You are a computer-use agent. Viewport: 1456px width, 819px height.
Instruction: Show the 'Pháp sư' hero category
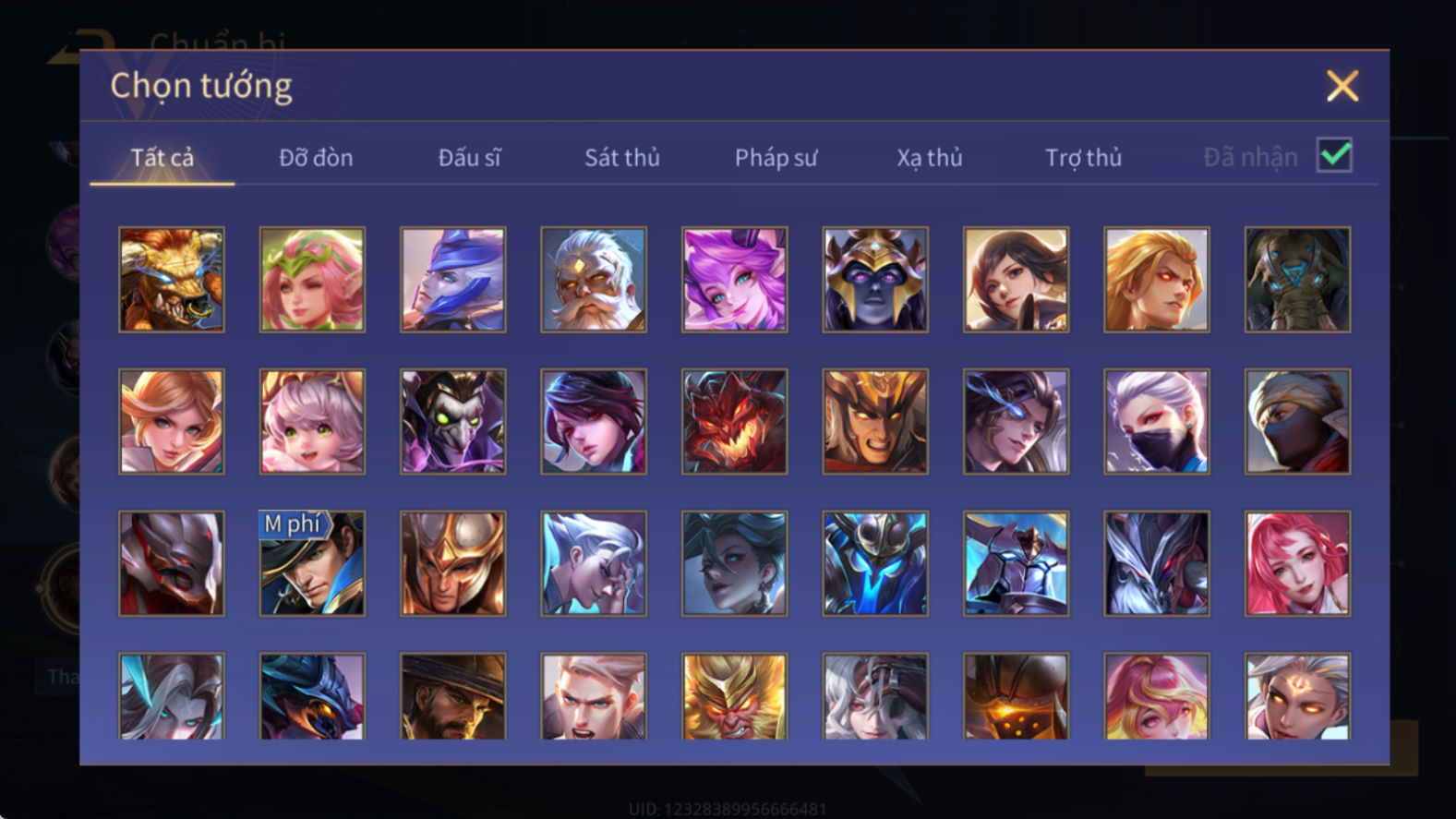tap(776, 158)
